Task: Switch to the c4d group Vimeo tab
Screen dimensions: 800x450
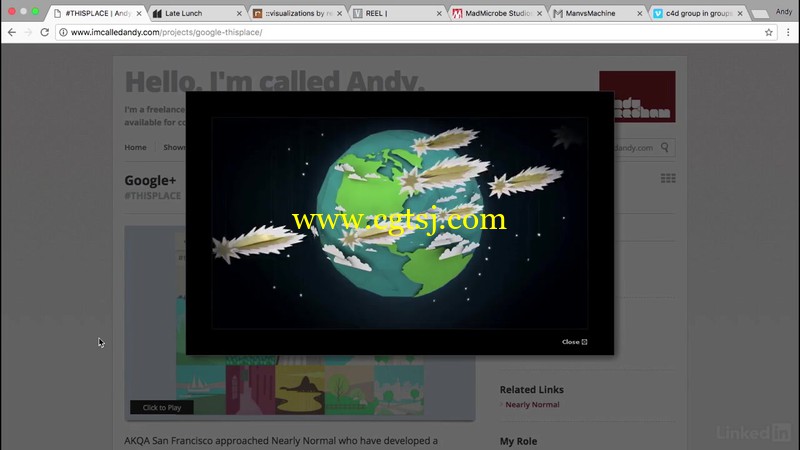Action: [697, 13]
